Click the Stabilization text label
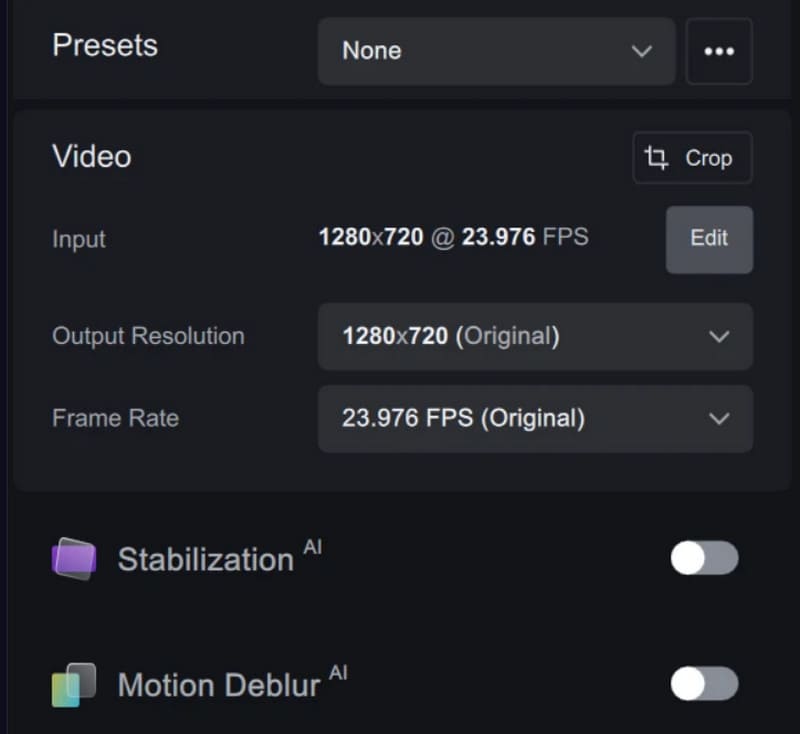The height and width of the screenshot is (734, 800). click(x=205, y=559)
